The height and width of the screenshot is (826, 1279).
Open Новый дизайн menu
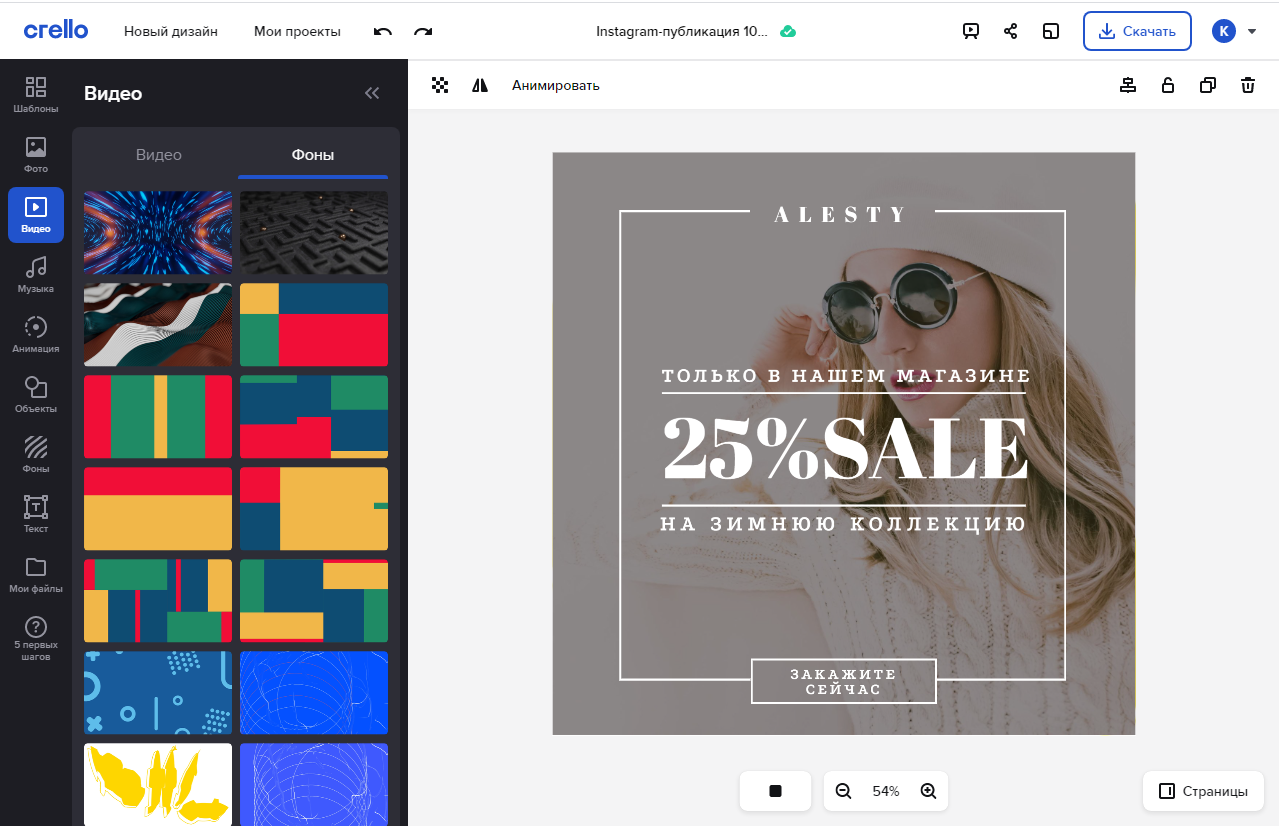coord(171,31)
